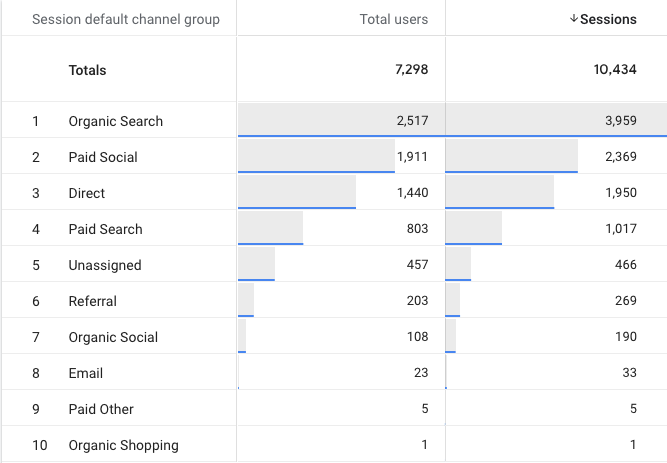Select the Organic Shopping channel row
This screenshot has height=463, width=667.
[x=123, y=445]
